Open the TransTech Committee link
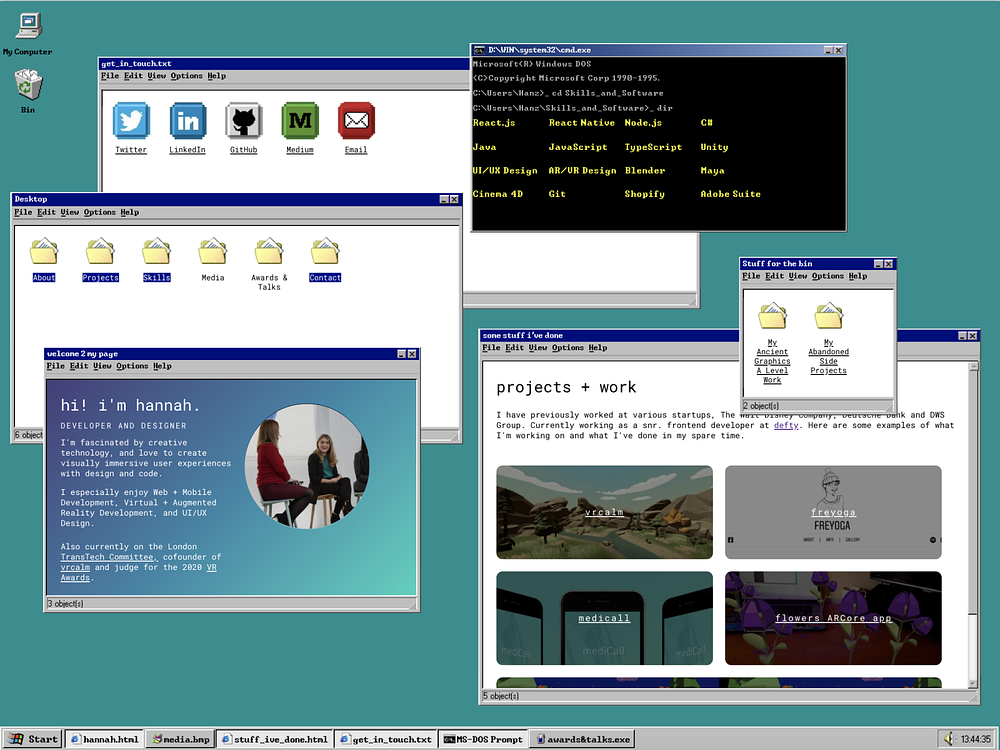1000x750 pixels. pyautogui.click(x=107, y=557)
